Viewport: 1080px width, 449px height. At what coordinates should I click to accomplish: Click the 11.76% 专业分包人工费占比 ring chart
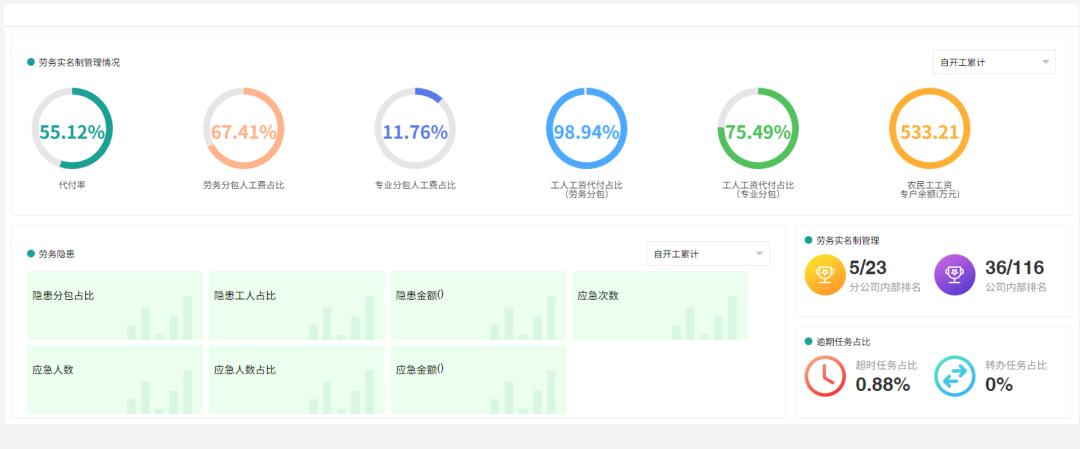(x=415, y=130)
